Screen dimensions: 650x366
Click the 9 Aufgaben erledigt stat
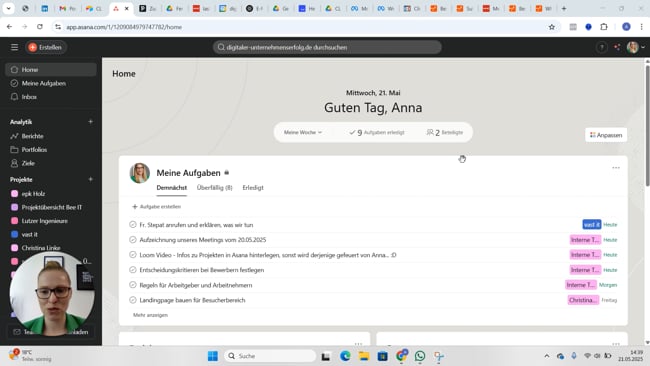[377, 133]
